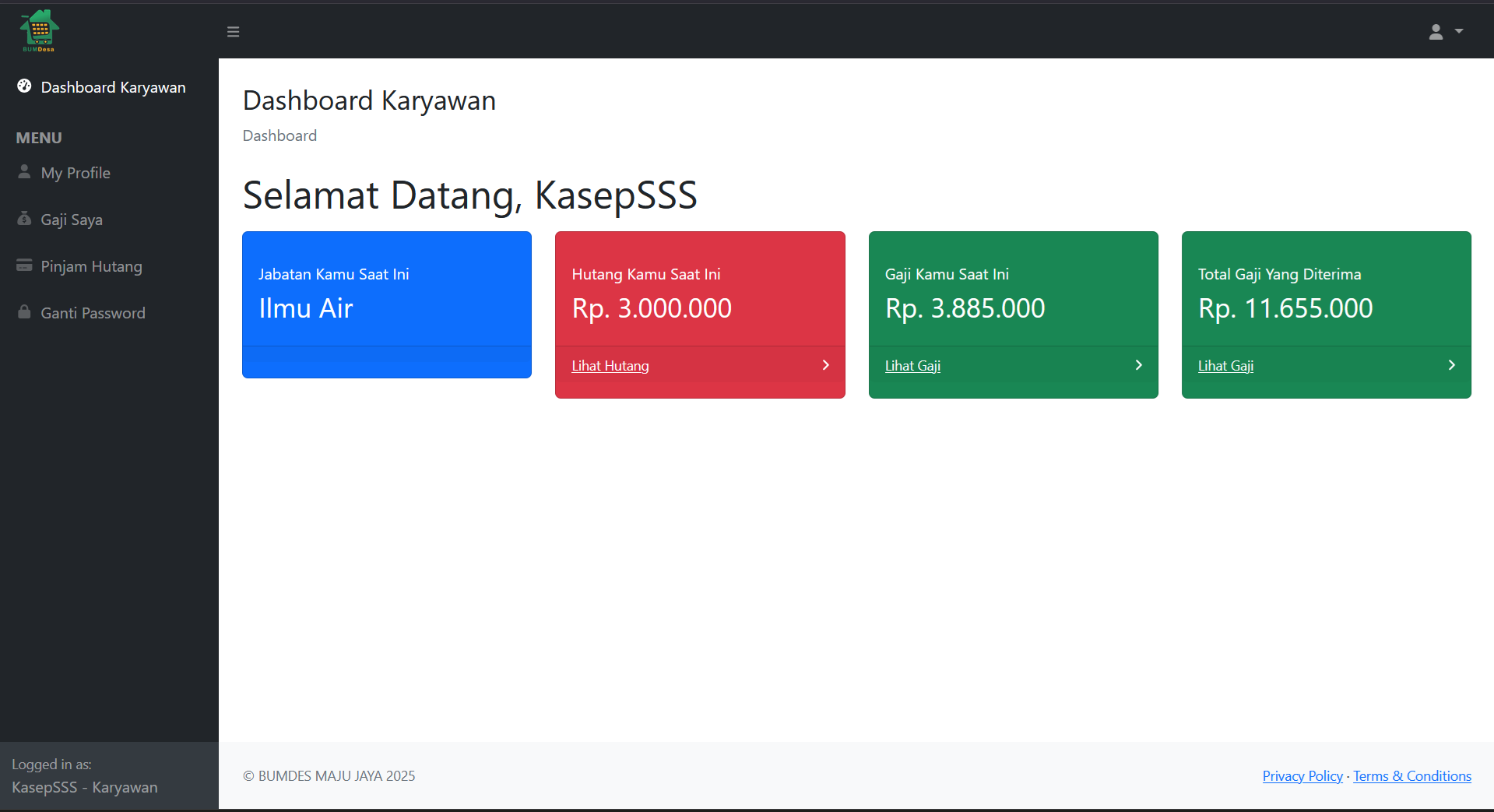Click the Lihat Hutang link

click(610, 366)
